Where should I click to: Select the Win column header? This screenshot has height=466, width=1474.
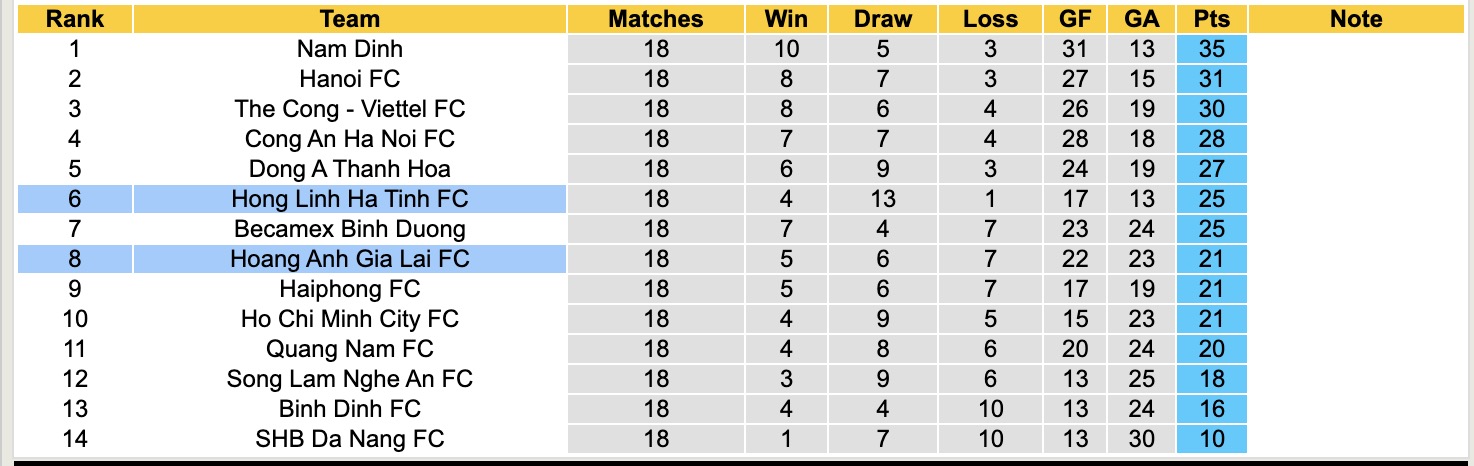click(786, 18)
